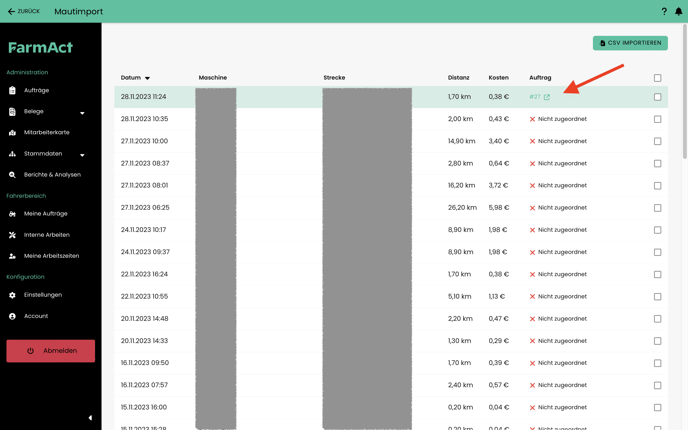The width and height of the screenshot is (688, 430).
Task: Toggle the select-all checkbox in table header
Action: (x=657, y=78)
